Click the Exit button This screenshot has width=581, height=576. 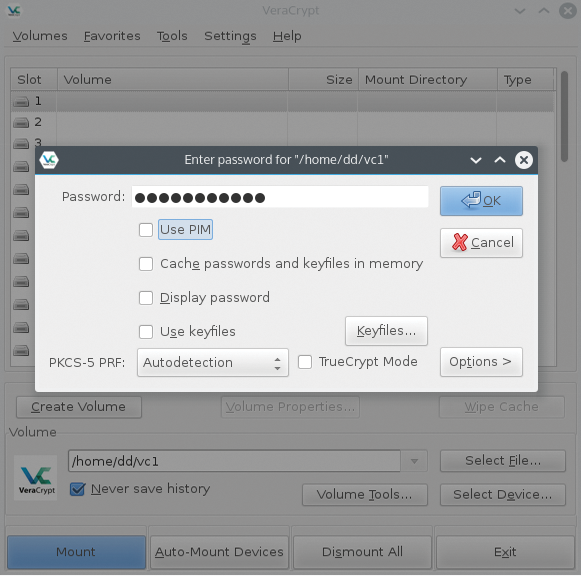[505, 552]
